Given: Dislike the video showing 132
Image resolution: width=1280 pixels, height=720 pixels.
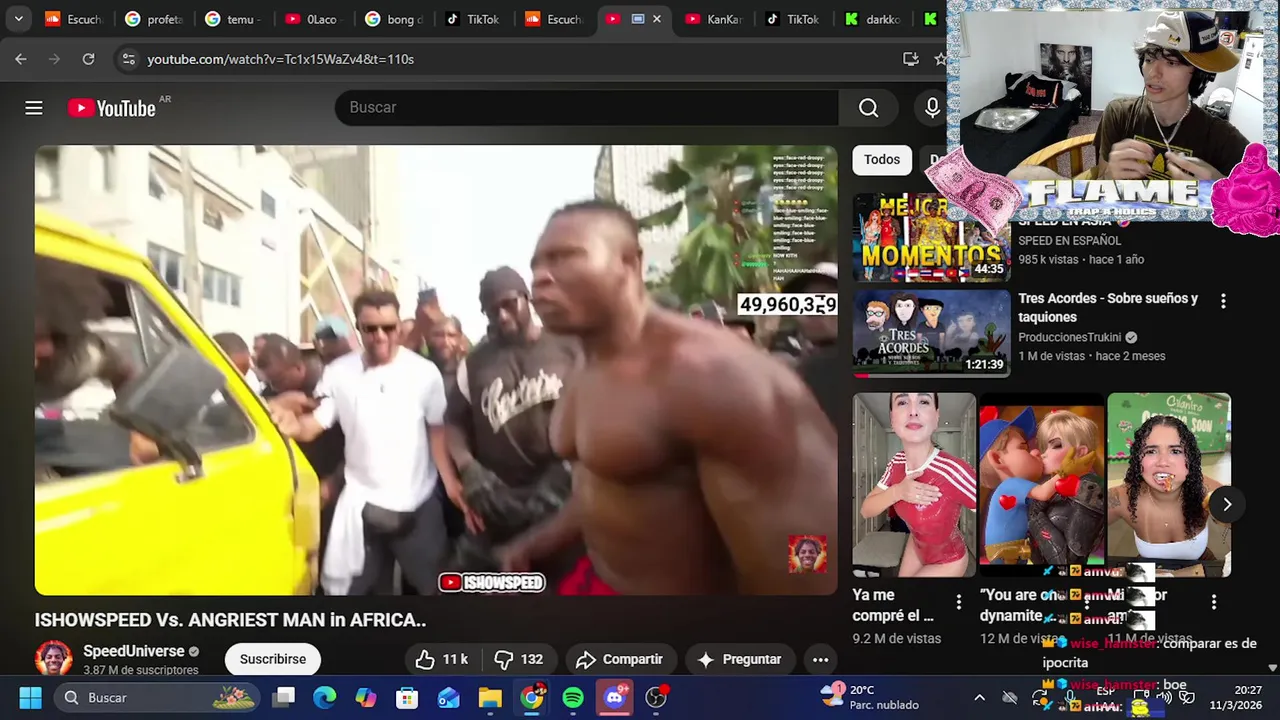Looking at the screenshot, I should tap(518, 659).
